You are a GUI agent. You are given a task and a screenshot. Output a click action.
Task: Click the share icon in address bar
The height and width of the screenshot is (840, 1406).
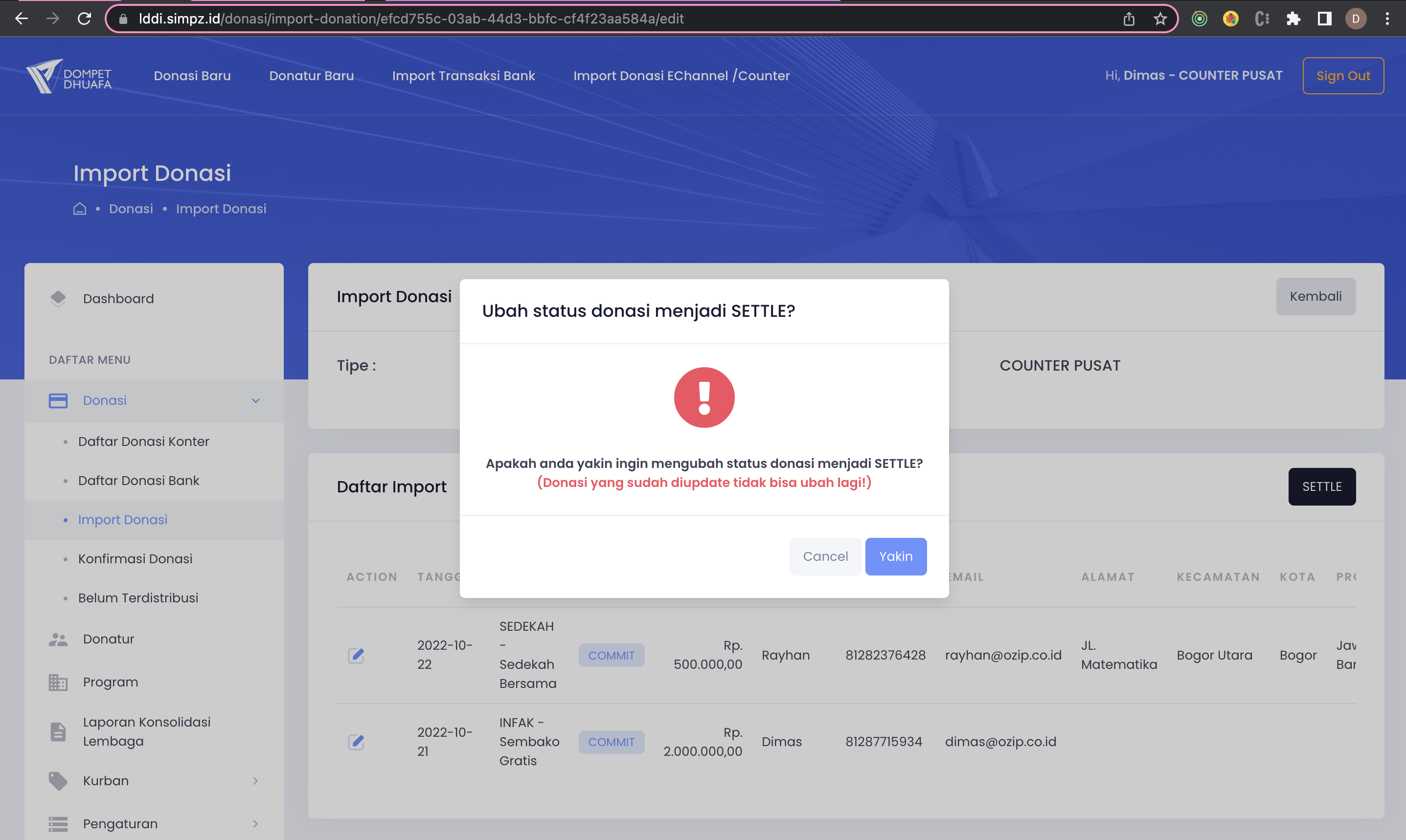click(1129, 19)
